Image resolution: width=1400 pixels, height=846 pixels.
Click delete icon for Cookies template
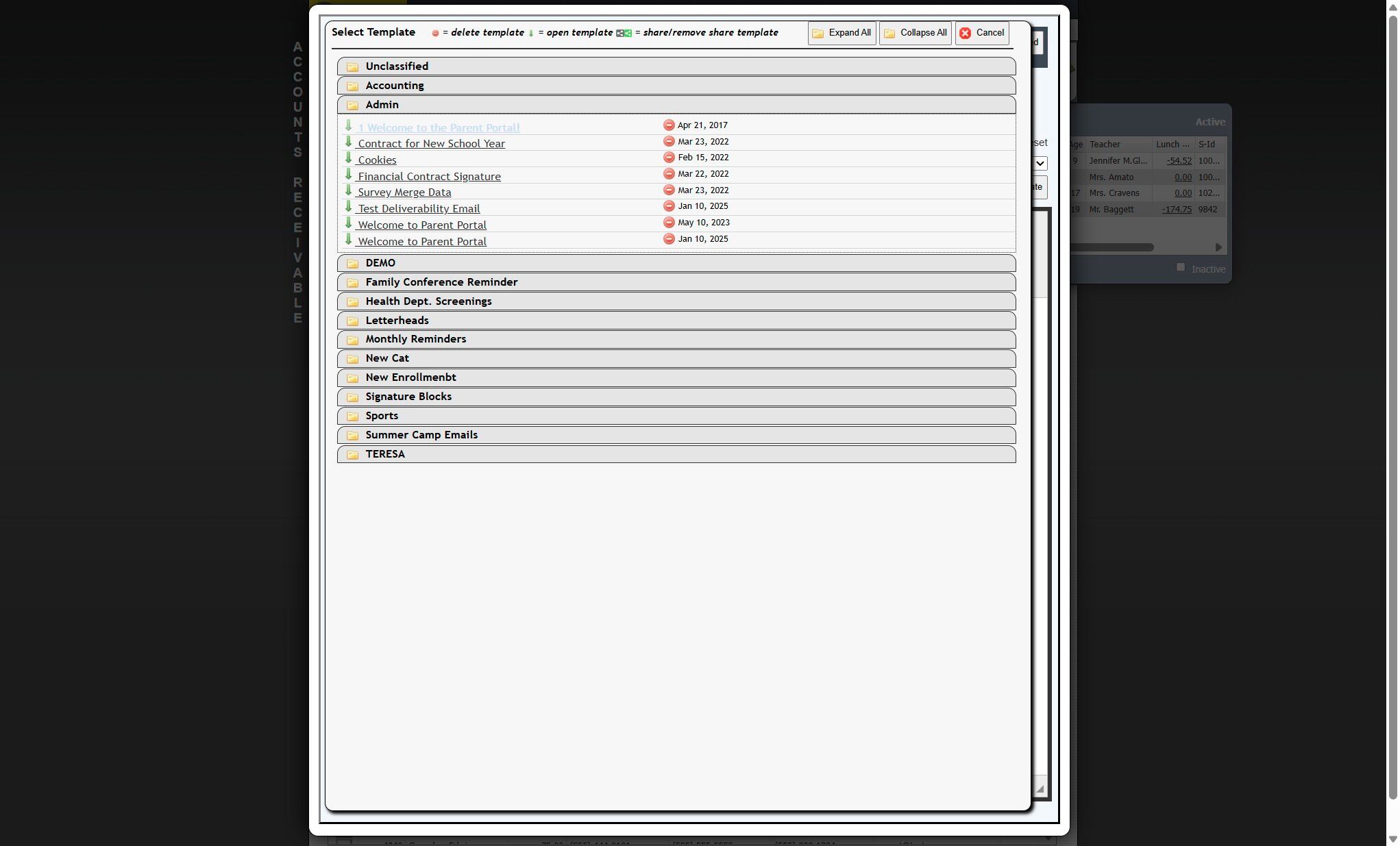pyautogui.click(x=669, y=158)
